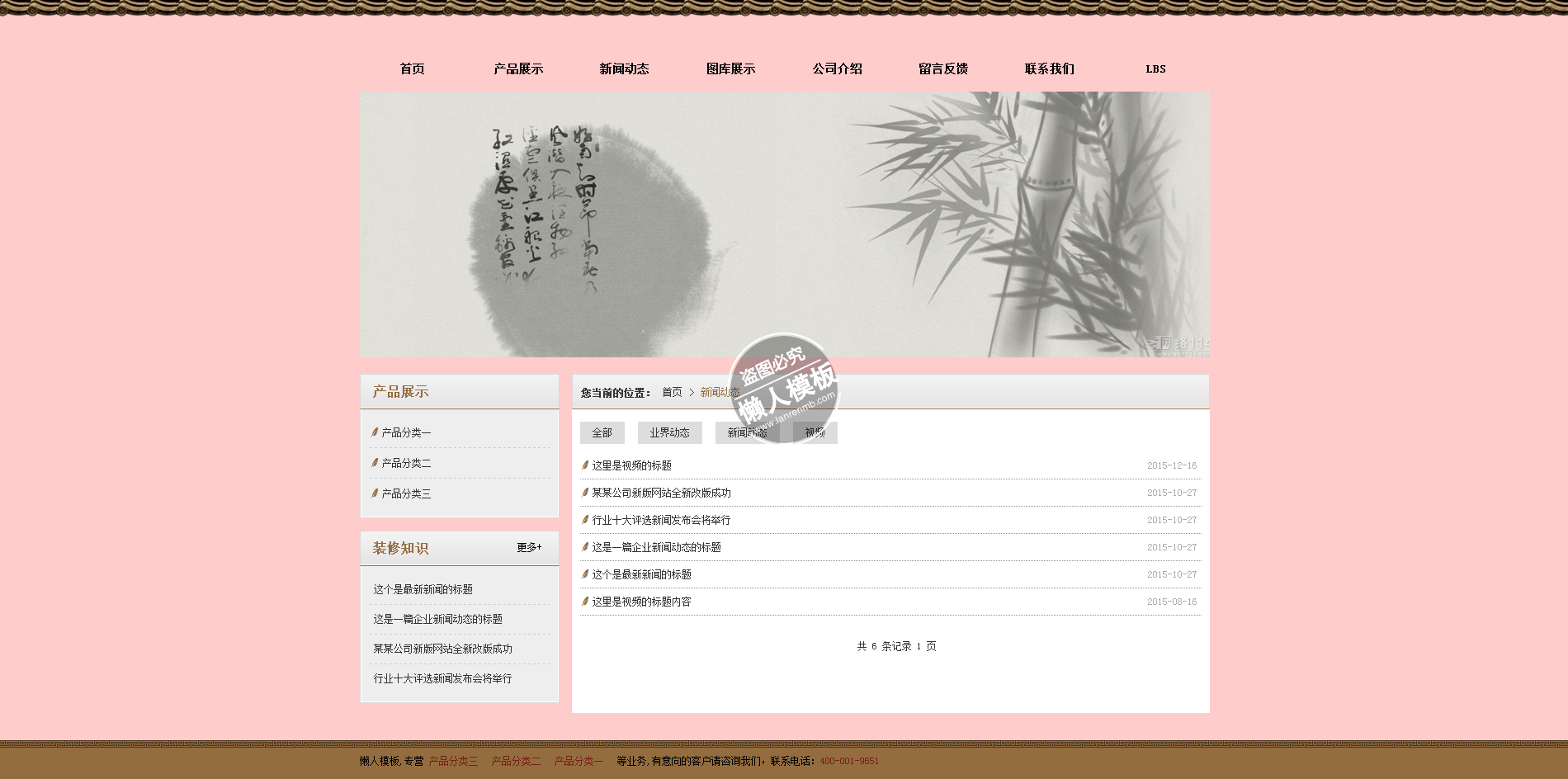Image resolution: width=1568 pixels, height=779 pixels.
Task: Open the 留言反馈 page
Action: click(943, 68)
